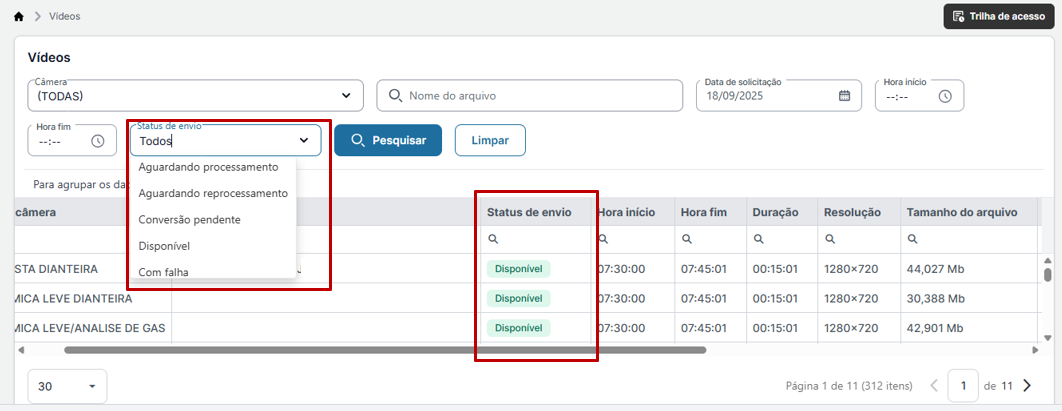
Task: Click the horizontal table scrollbar
Action: 385,350
